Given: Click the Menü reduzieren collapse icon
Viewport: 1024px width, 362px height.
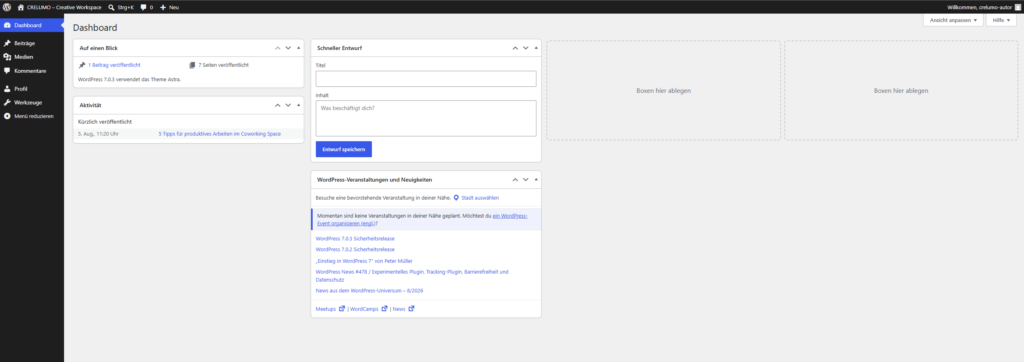Looking at the screenshot, I should tap(7, 116).
